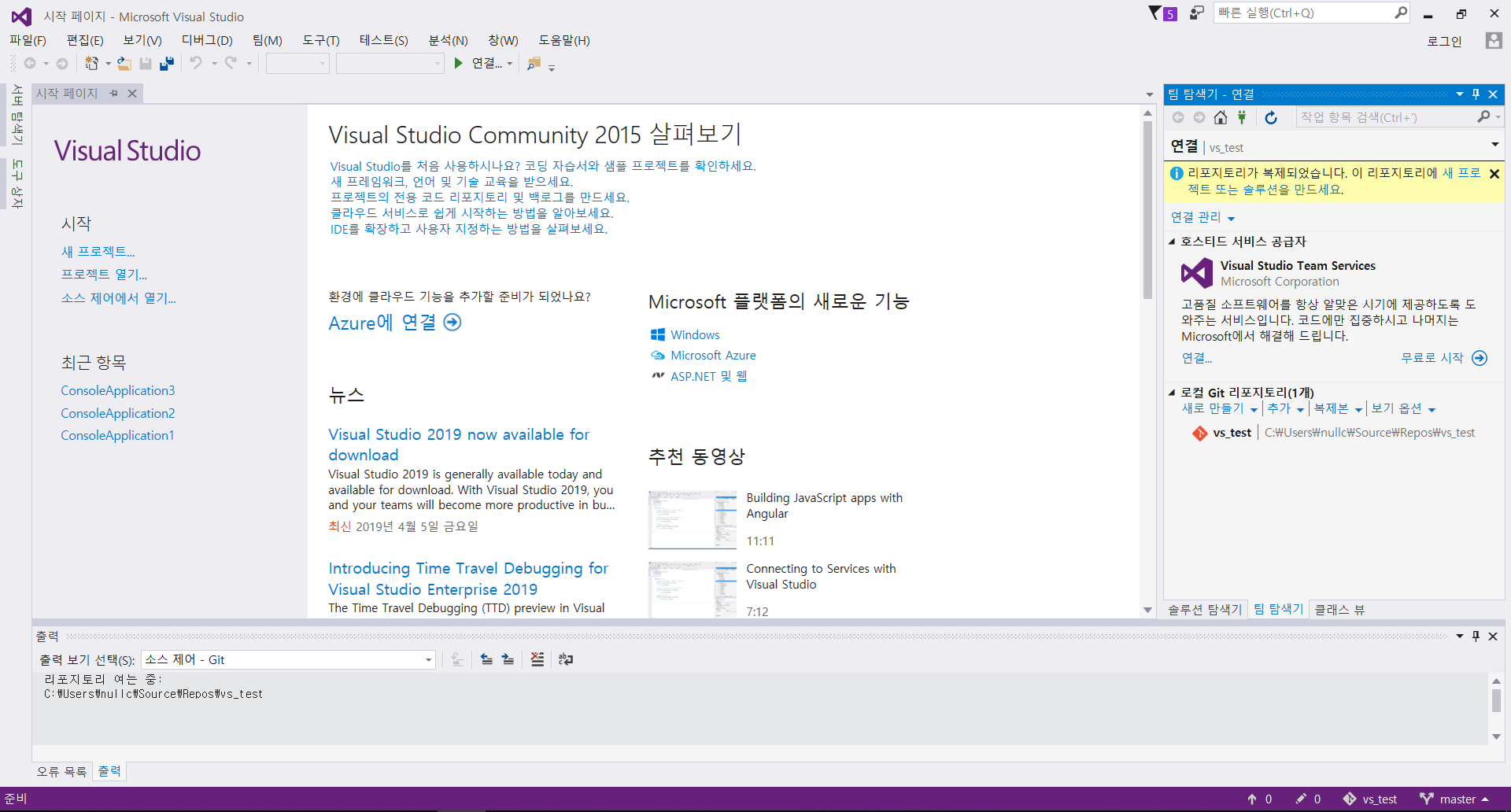The height and width of the screenshot is (812, 1511).
Task: Click the Go to Next Message output icon
Action: [508, 659]
